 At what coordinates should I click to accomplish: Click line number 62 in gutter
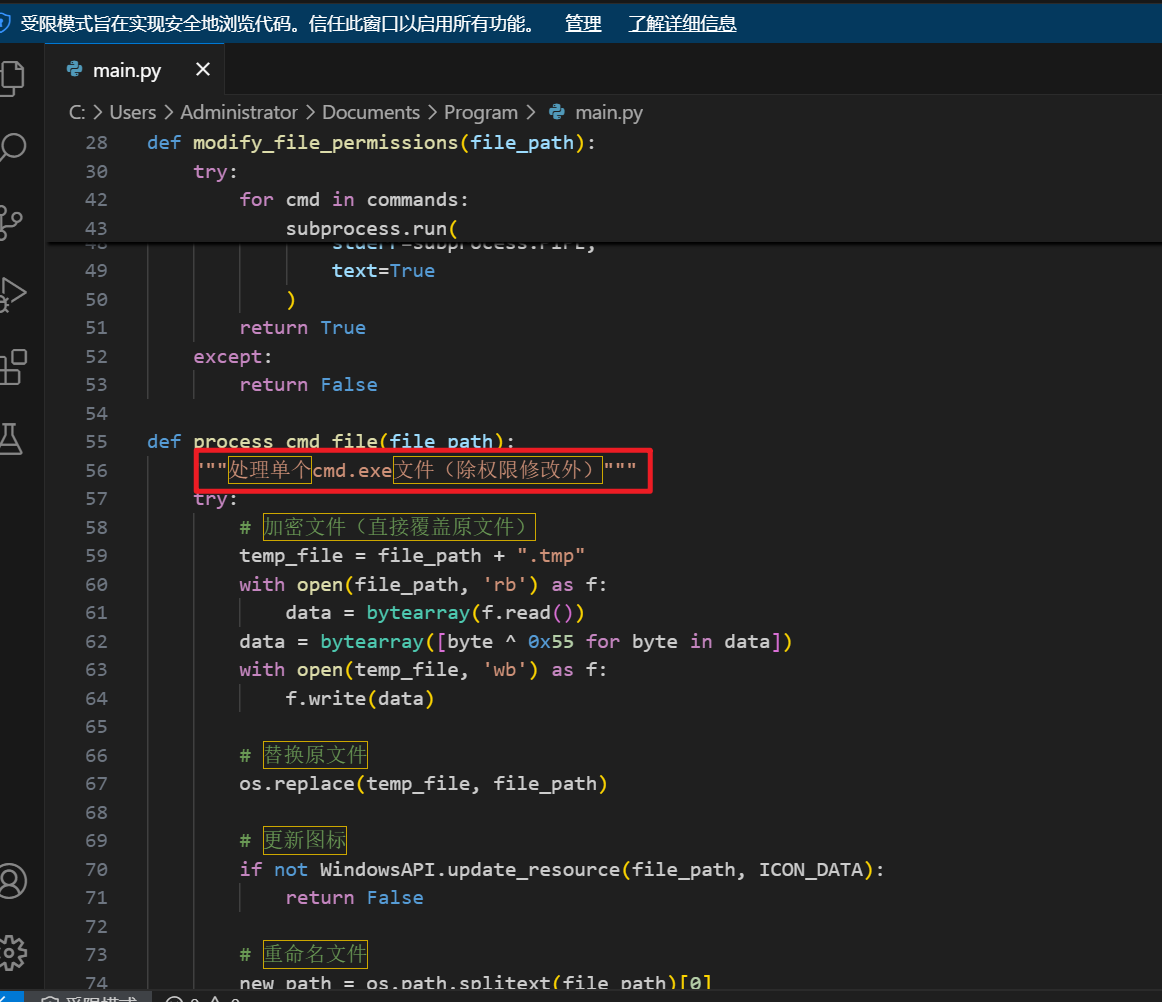(x=96, y=642)
